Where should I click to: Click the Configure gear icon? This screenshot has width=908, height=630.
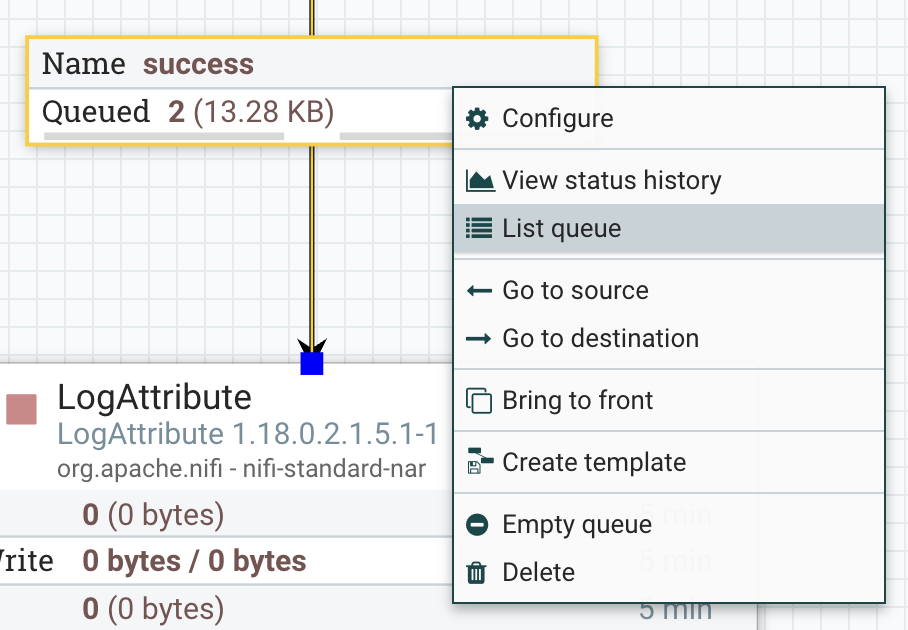[x=478, y=119]
